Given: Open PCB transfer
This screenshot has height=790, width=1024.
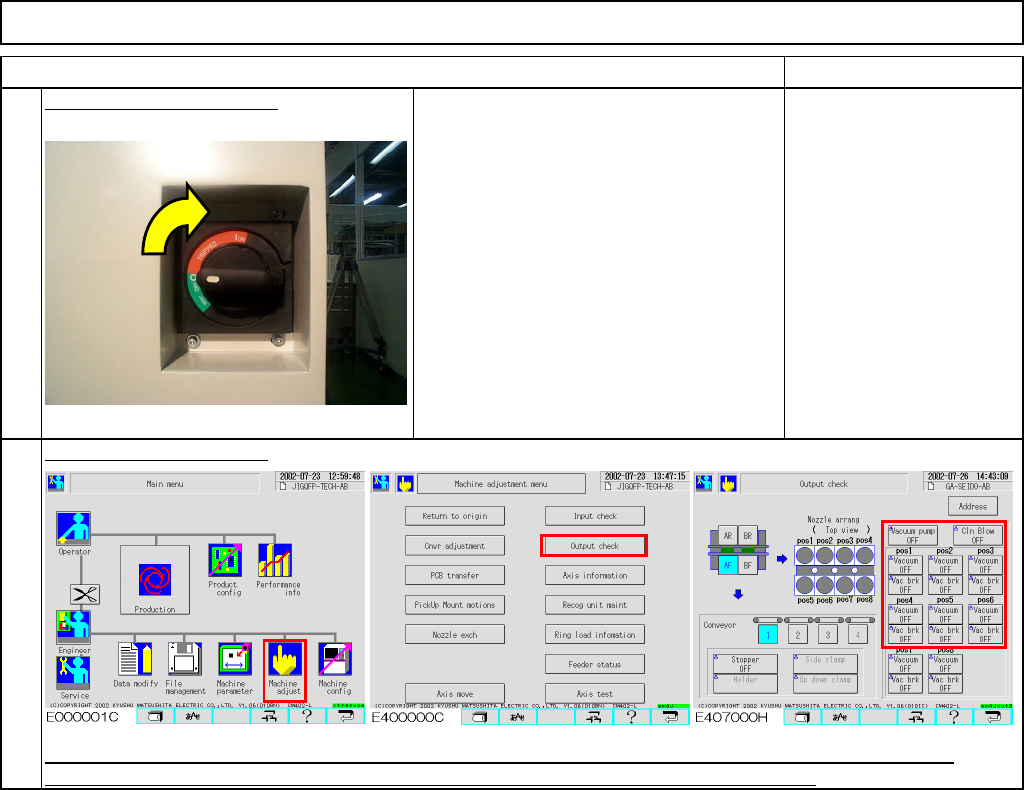Looking at the screenshot, I should 455,575.
